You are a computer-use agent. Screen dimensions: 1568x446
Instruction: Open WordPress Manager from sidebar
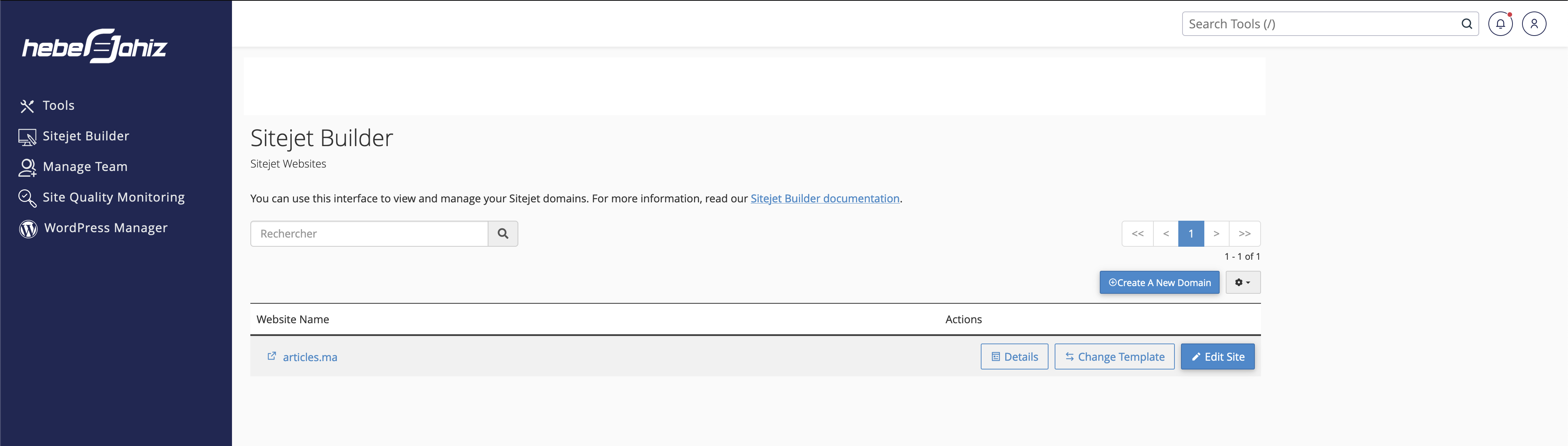click(106, 228)
